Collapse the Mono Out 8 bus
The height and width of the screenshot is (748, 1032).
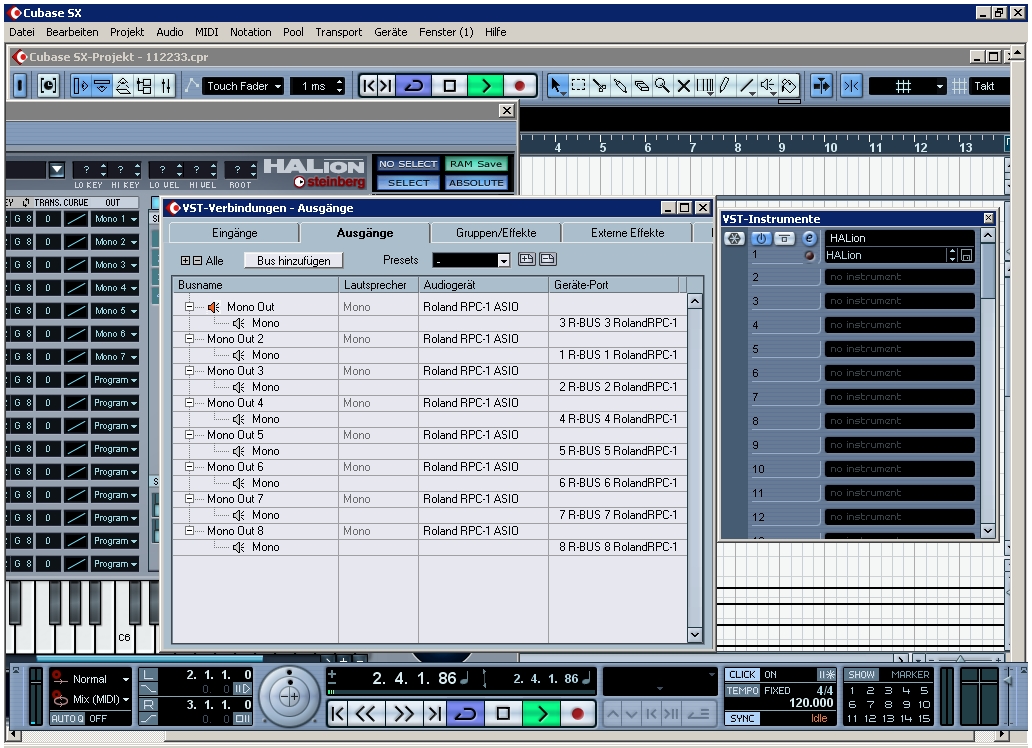tap(190, 531)
